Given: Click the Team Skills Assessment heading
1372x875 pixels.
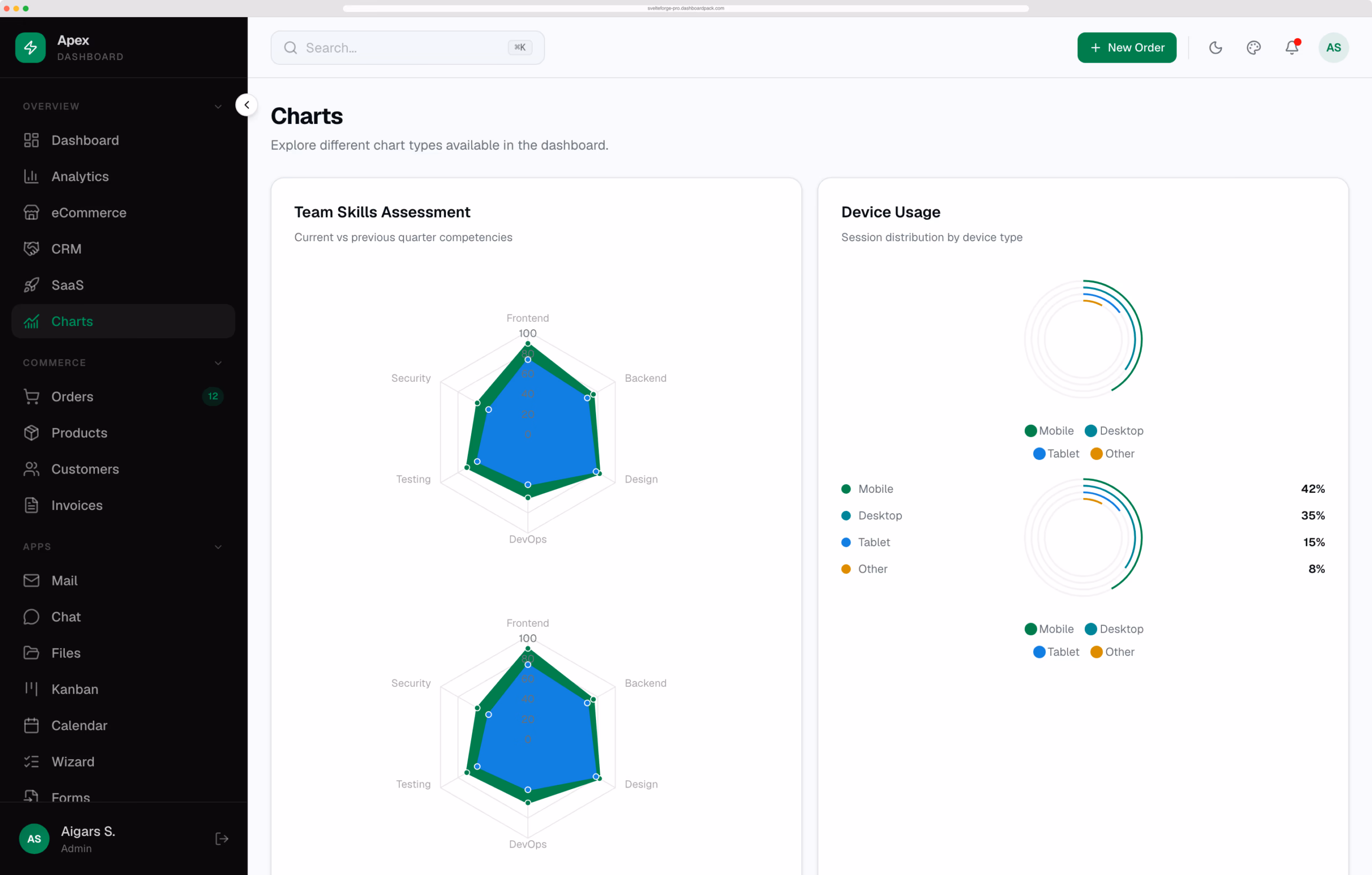Looking at the screenshot, I should [382, 212].
